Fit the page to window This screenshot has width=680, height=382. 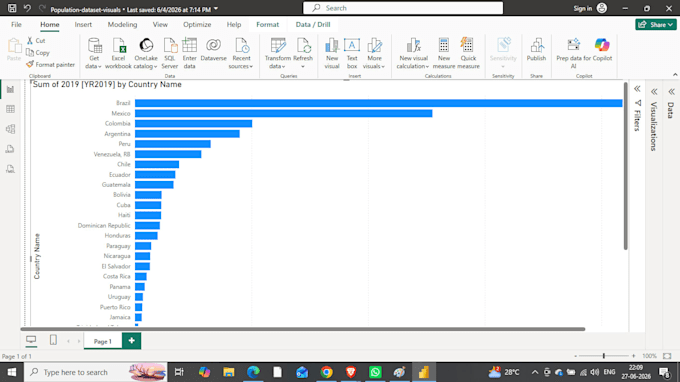[667, 356]
